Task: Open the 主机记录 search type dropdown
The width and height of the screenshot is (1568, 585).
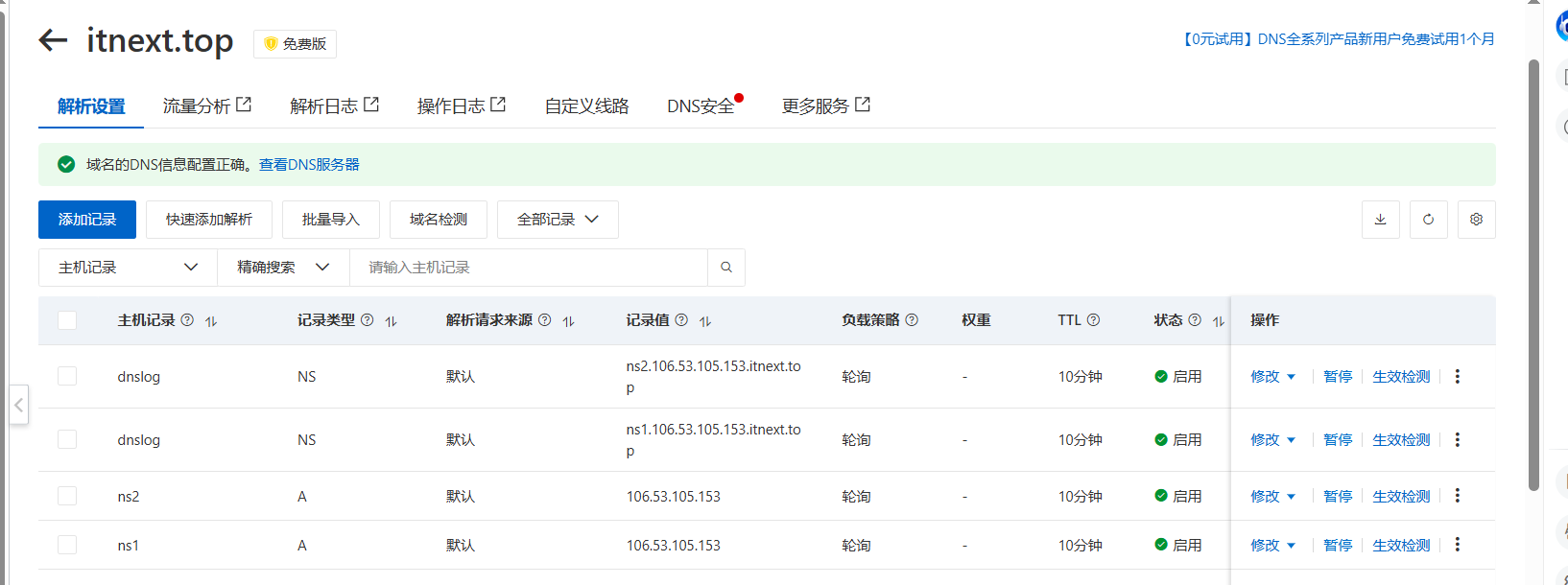Action: [128, 268]
